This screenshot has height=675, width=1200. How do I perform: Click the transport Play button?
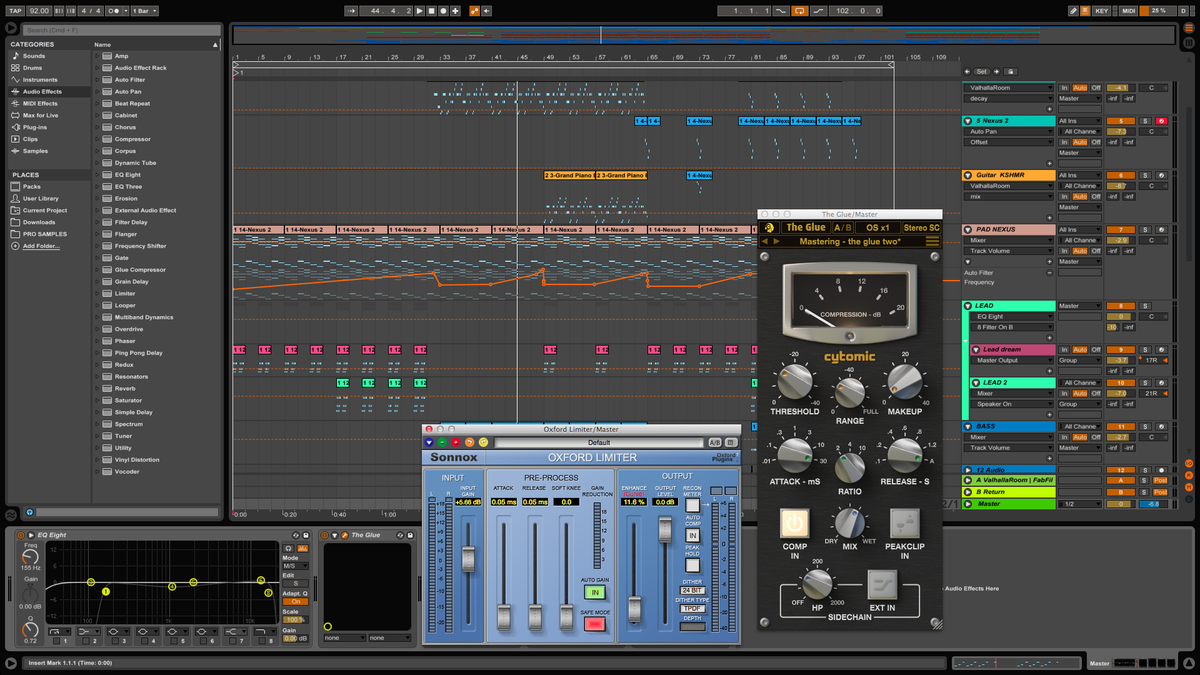pos(419,10)
